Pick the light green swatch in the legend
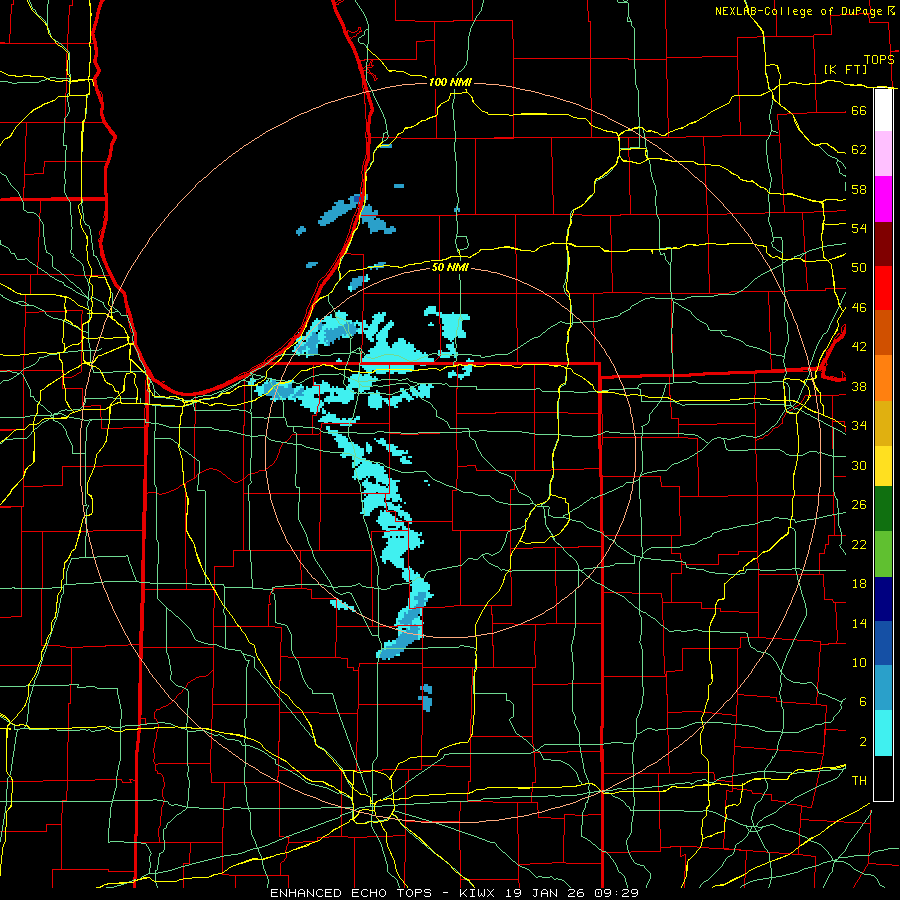Viewport: 900px width, 900px height. coord(883,553)
